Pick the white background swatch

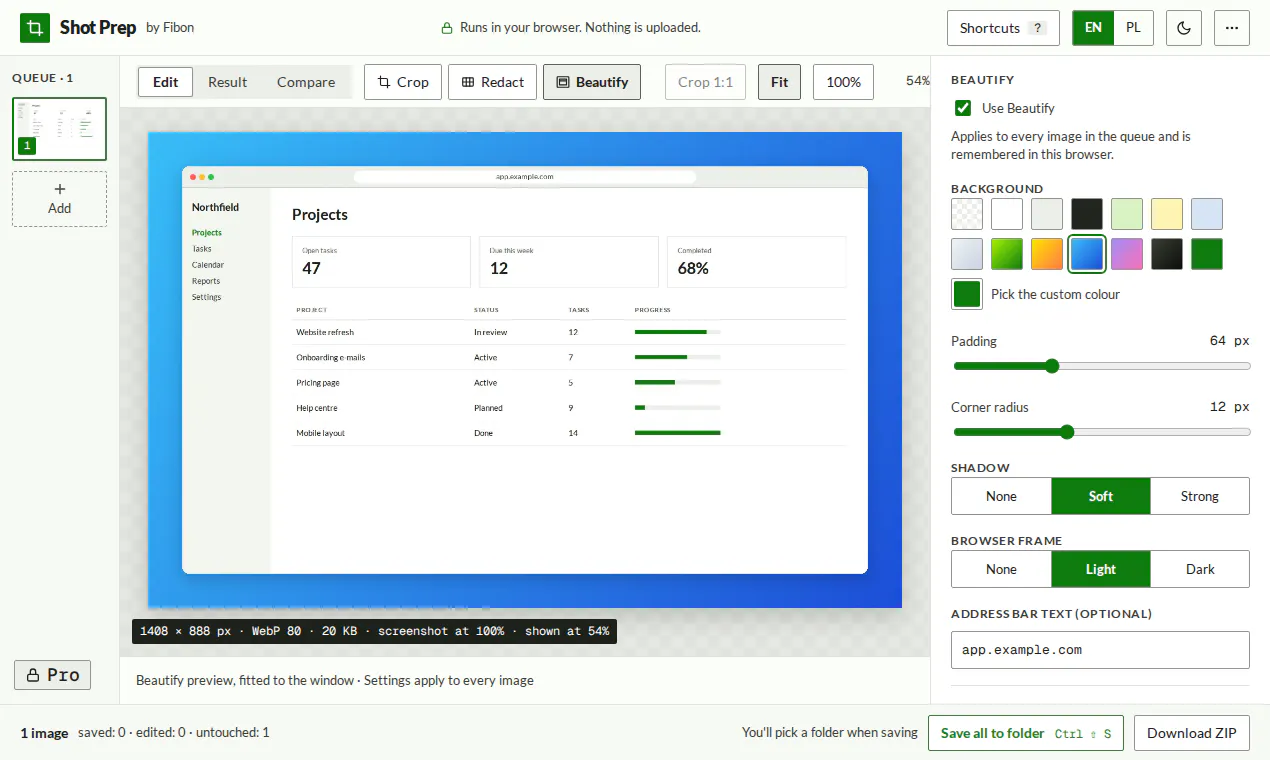[x=1007, y=214]
